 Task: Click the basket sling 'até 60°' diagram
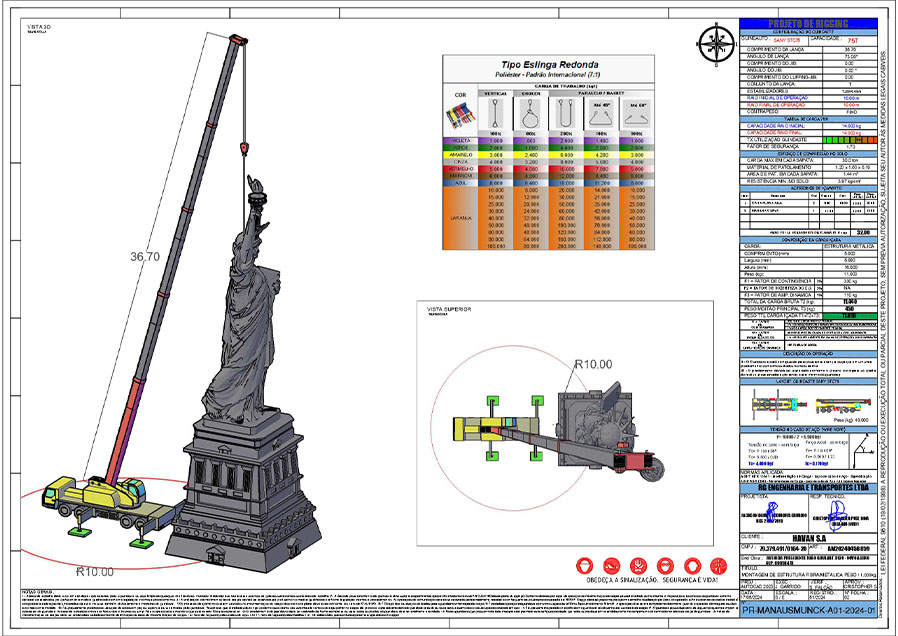636,114
